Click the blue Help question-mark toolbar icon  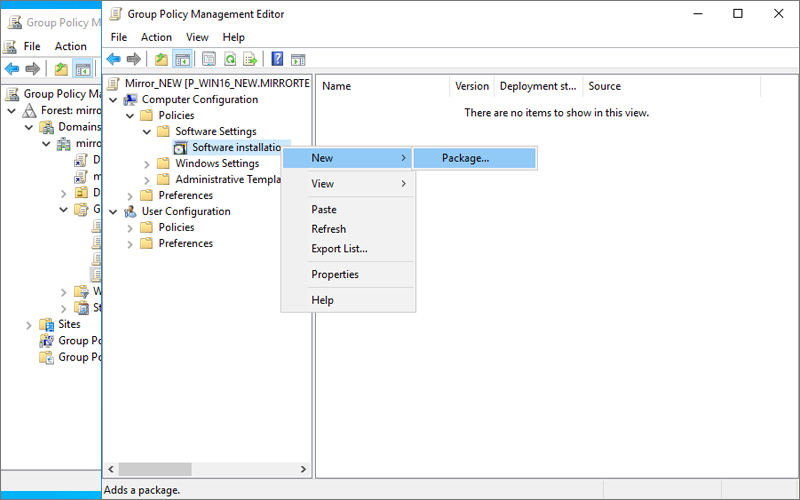pos(277,59)
